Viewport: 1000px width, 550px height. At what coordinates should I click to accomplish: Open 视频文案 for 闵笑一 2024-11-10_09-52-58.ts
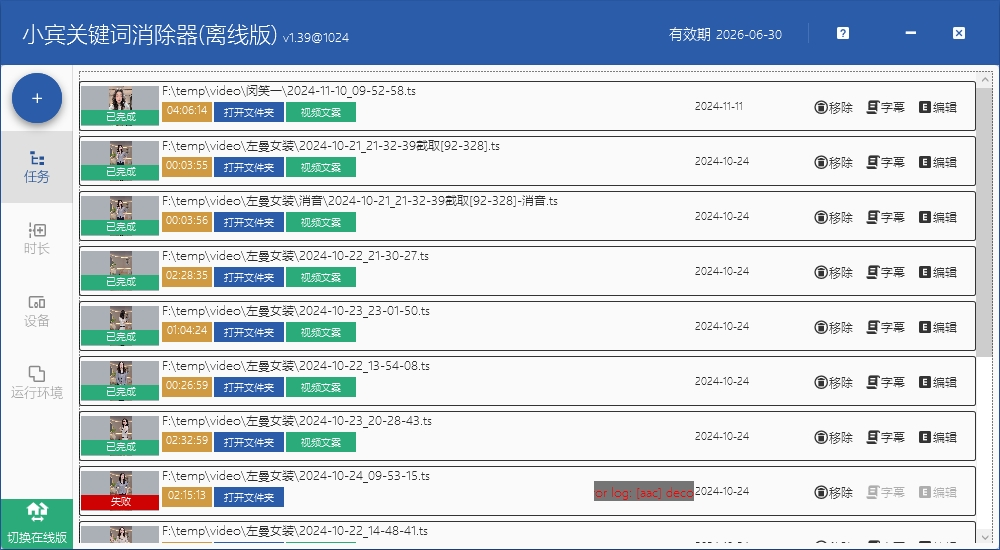[321, 112]
